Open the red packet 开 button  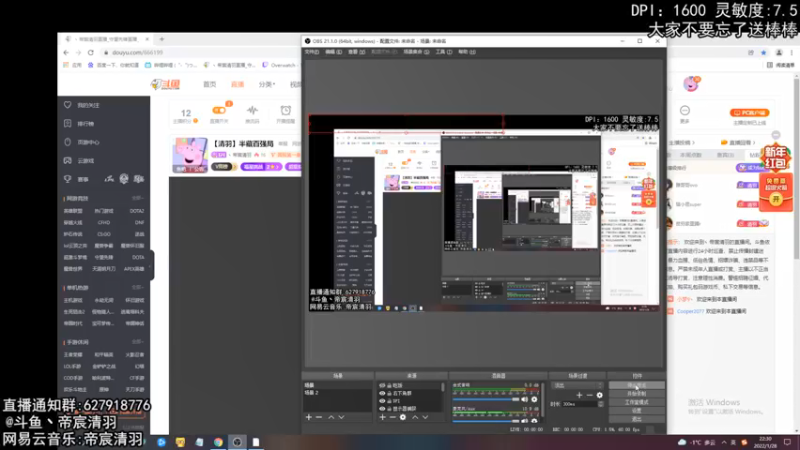(776, 199)
